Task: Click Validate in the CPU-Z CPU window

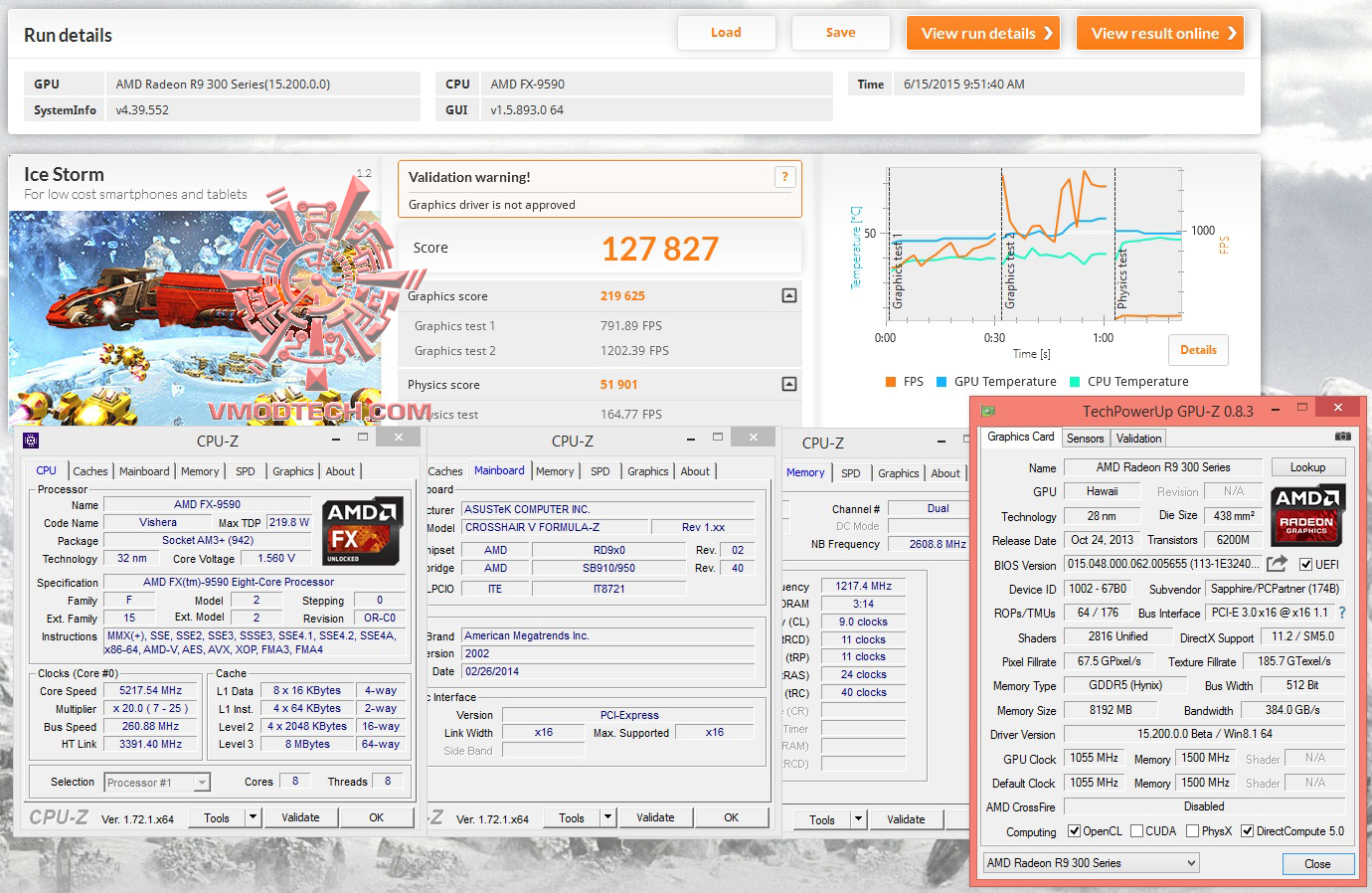Action: coord(300,817)
